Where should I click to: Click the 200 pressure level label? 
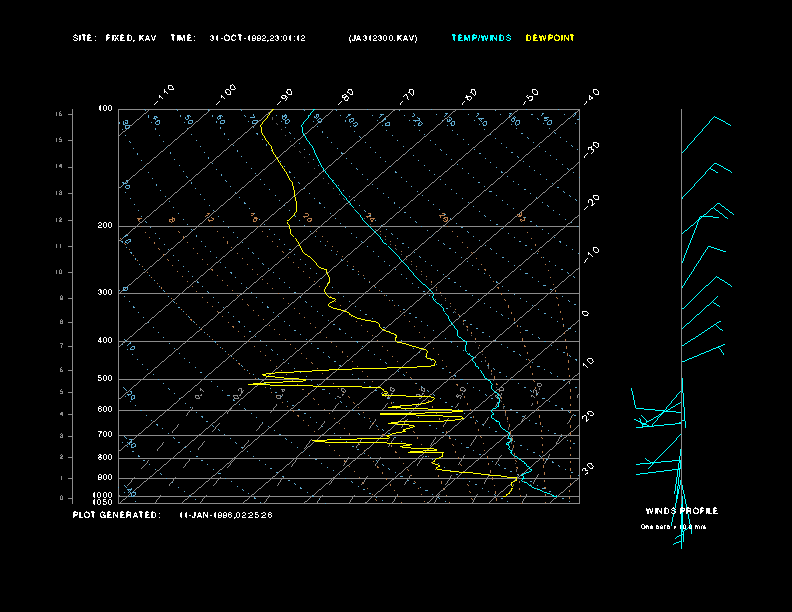click(105, 226)
